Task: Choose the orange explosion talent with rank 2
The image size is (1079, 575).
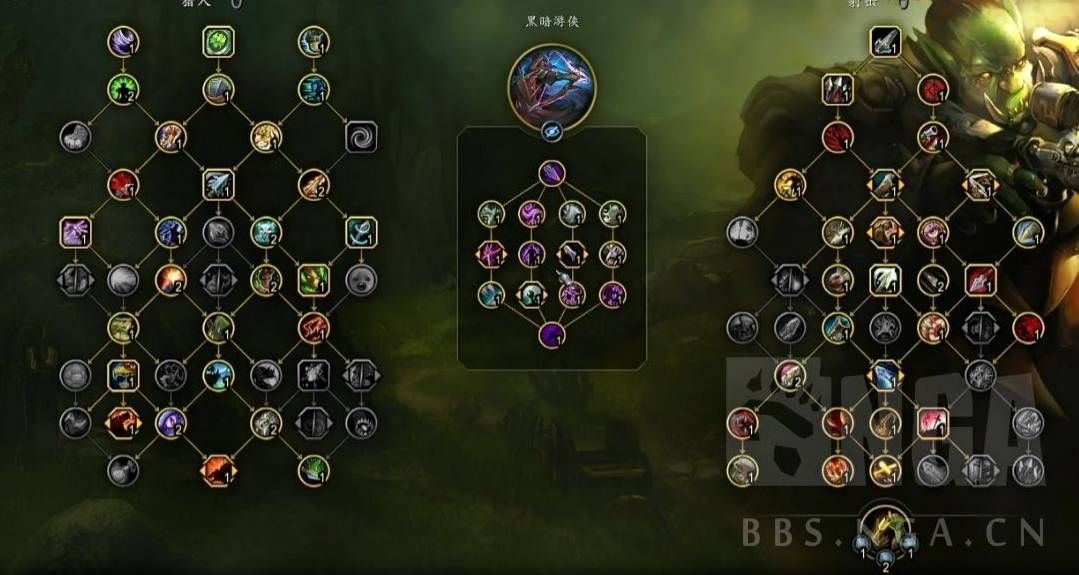Action: click(x=171, y=280)
